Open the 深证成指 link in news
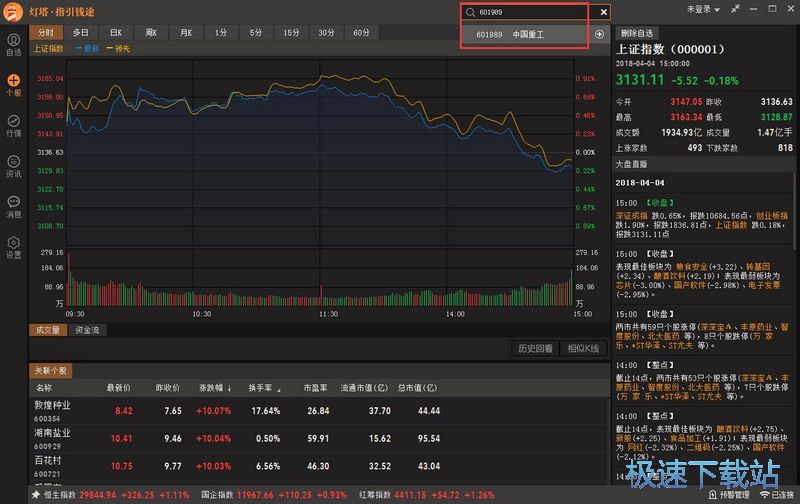 click(x=631, y=216)
